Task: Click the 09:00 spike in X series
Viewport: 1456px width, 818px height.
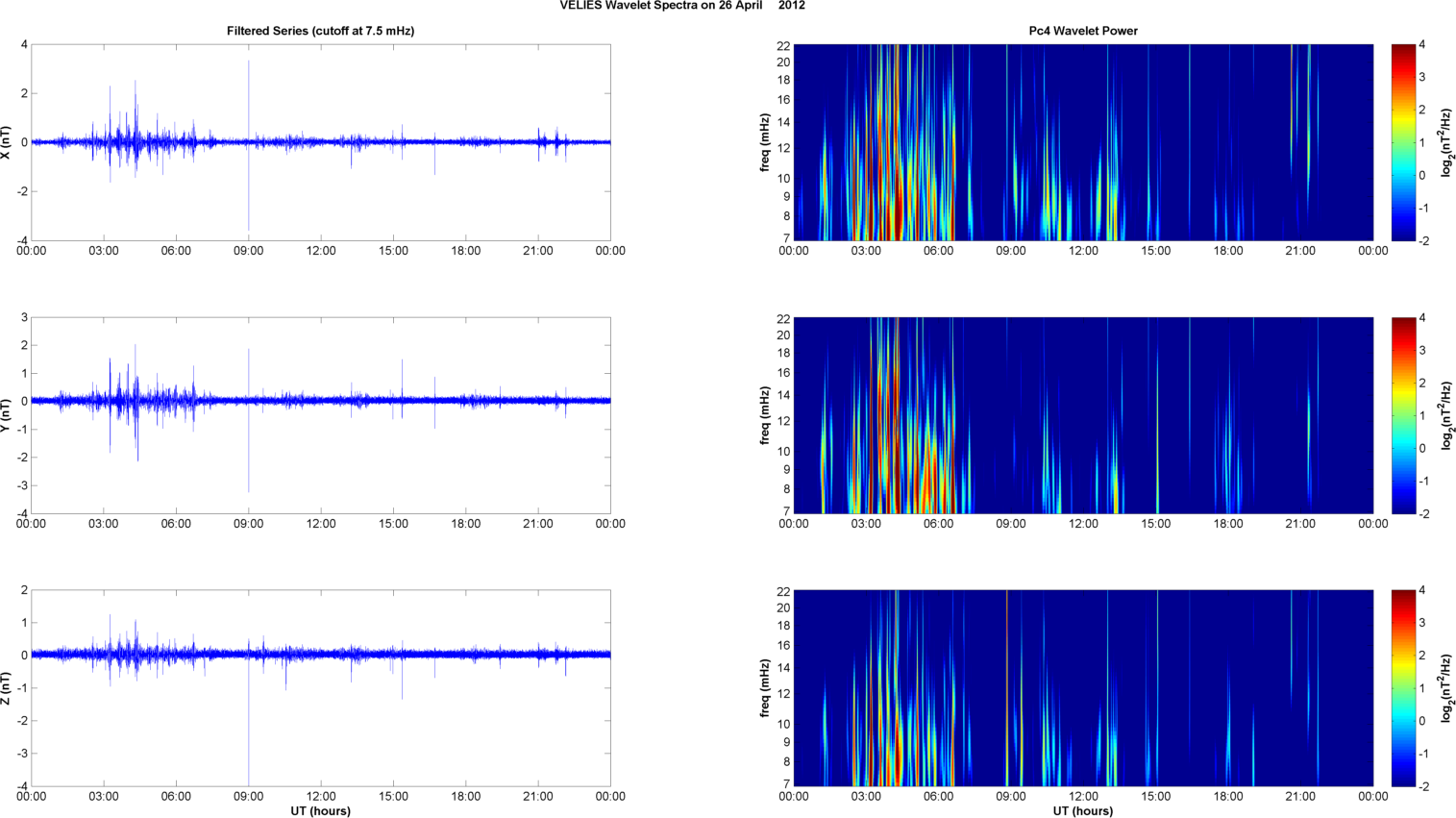Action: (x=249, y=96)
